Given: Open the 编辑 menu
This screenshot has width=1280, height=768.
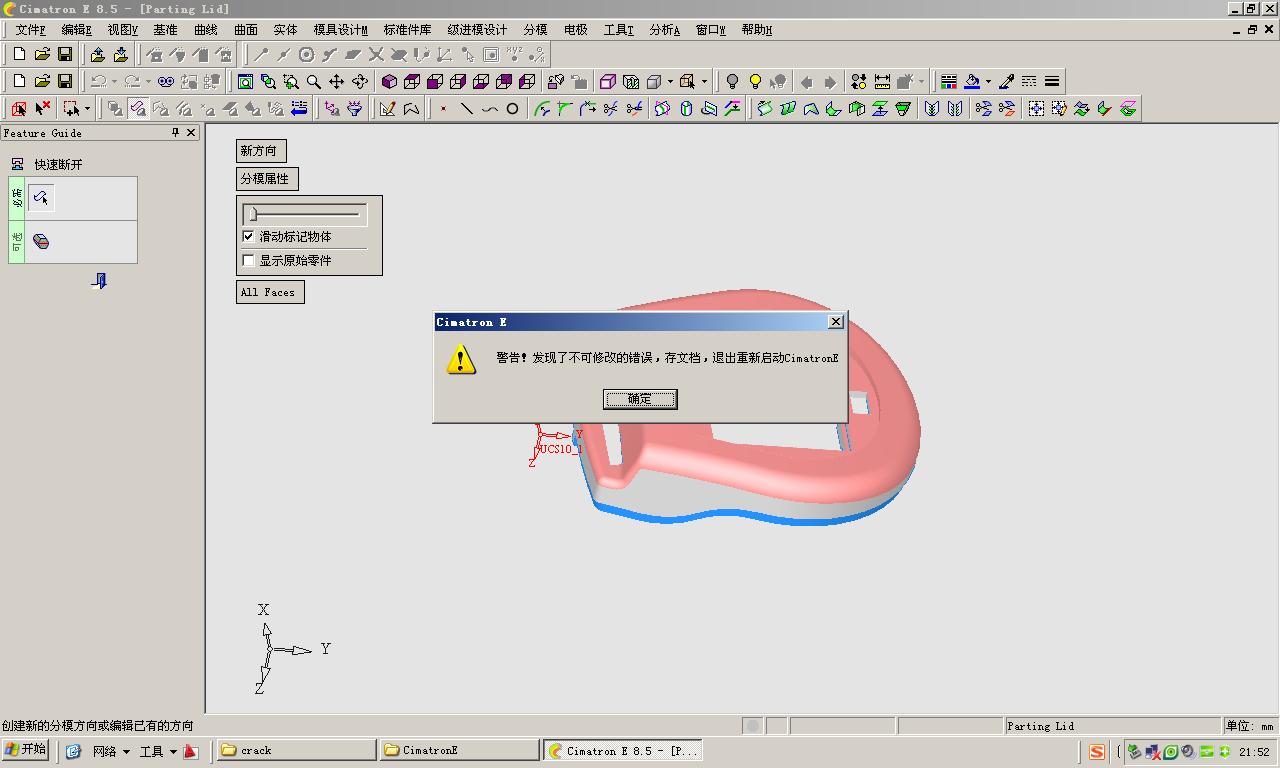Looking at the screenshot, I should [x=76, y=30].
